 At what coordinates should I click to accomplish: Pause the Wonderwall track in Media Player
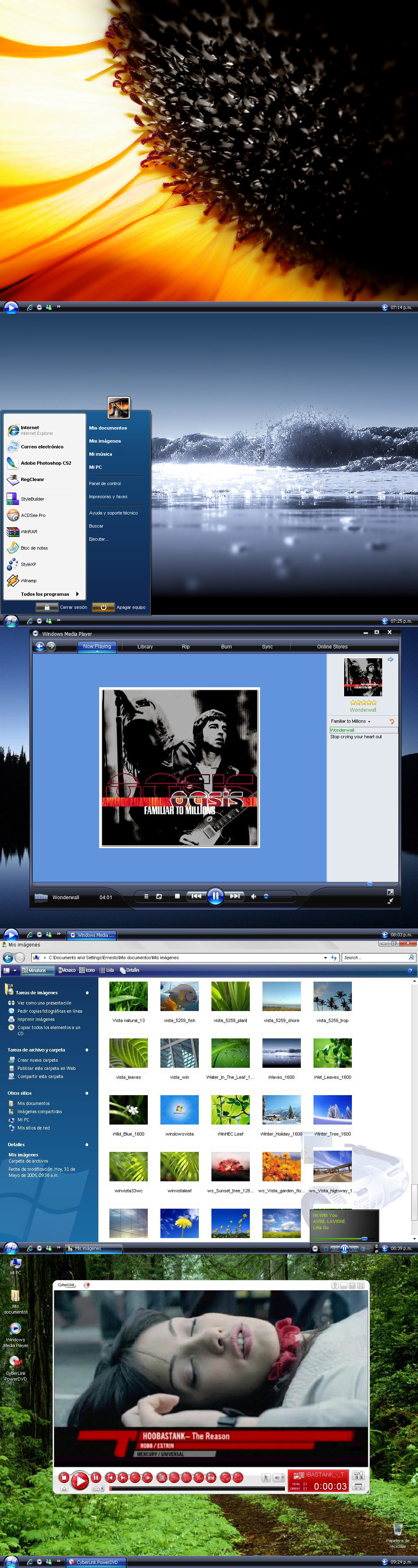point(216,896)
